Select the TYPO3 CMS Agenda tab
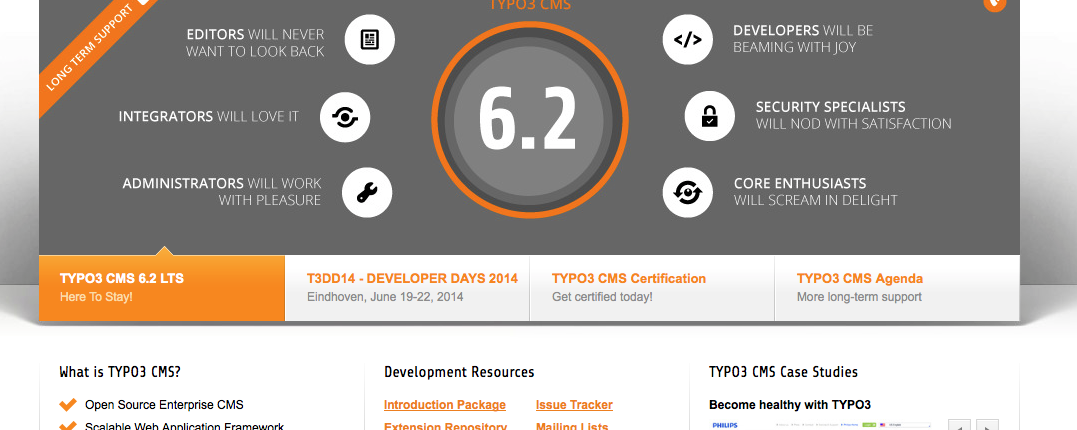1077x430 pixels. [x=897, y=288]
